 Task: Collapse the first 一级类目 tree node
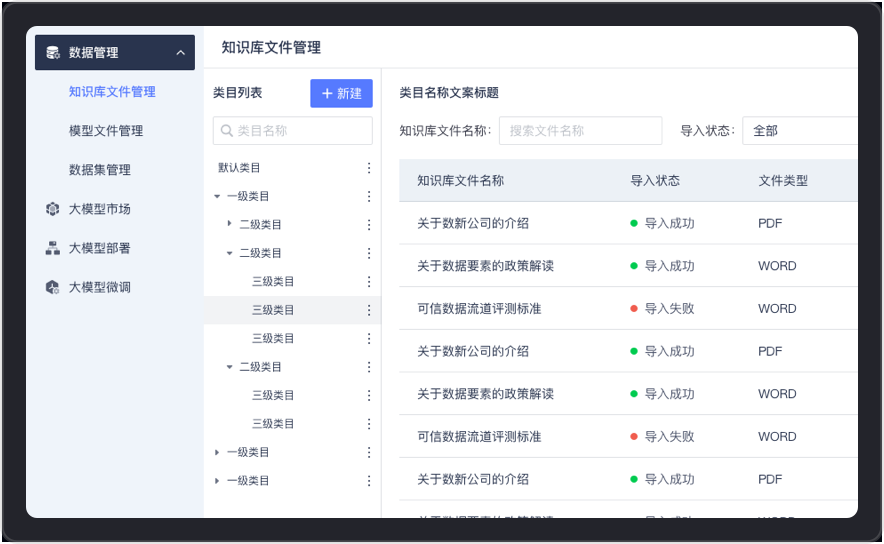217,197
